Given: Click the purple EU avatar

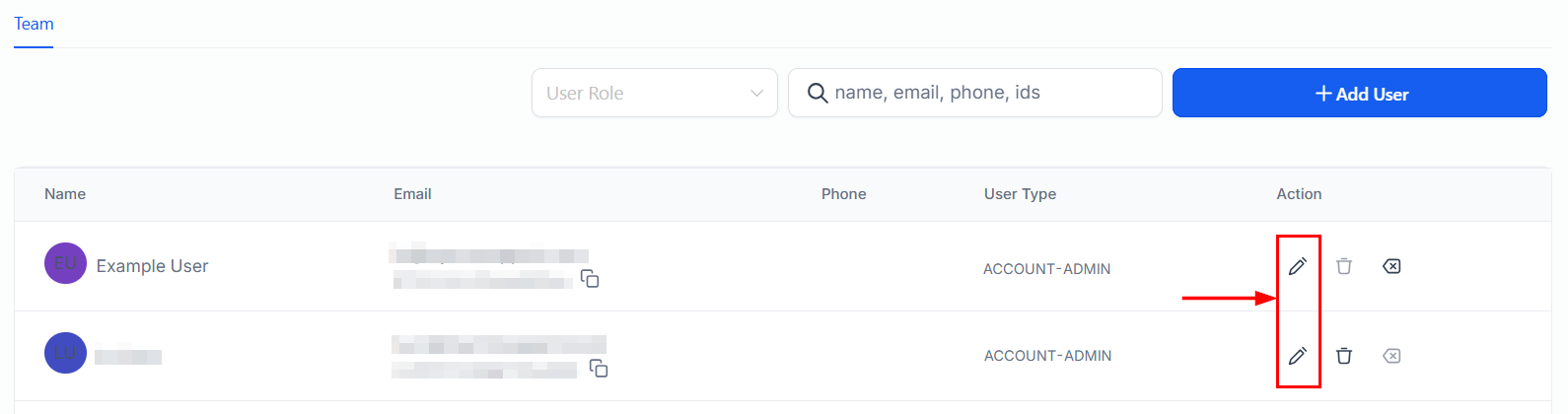Looking at the screenshot, I should click(x=65, y=263).
